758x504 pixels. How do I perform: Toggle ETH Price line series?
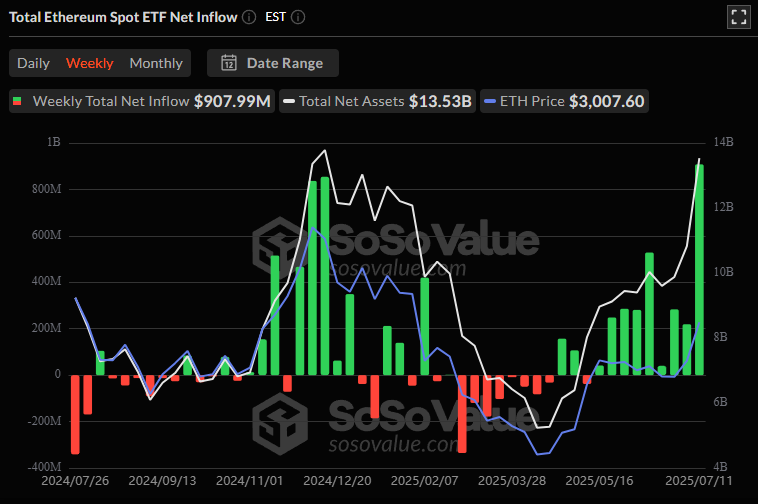tap(564, 101)
